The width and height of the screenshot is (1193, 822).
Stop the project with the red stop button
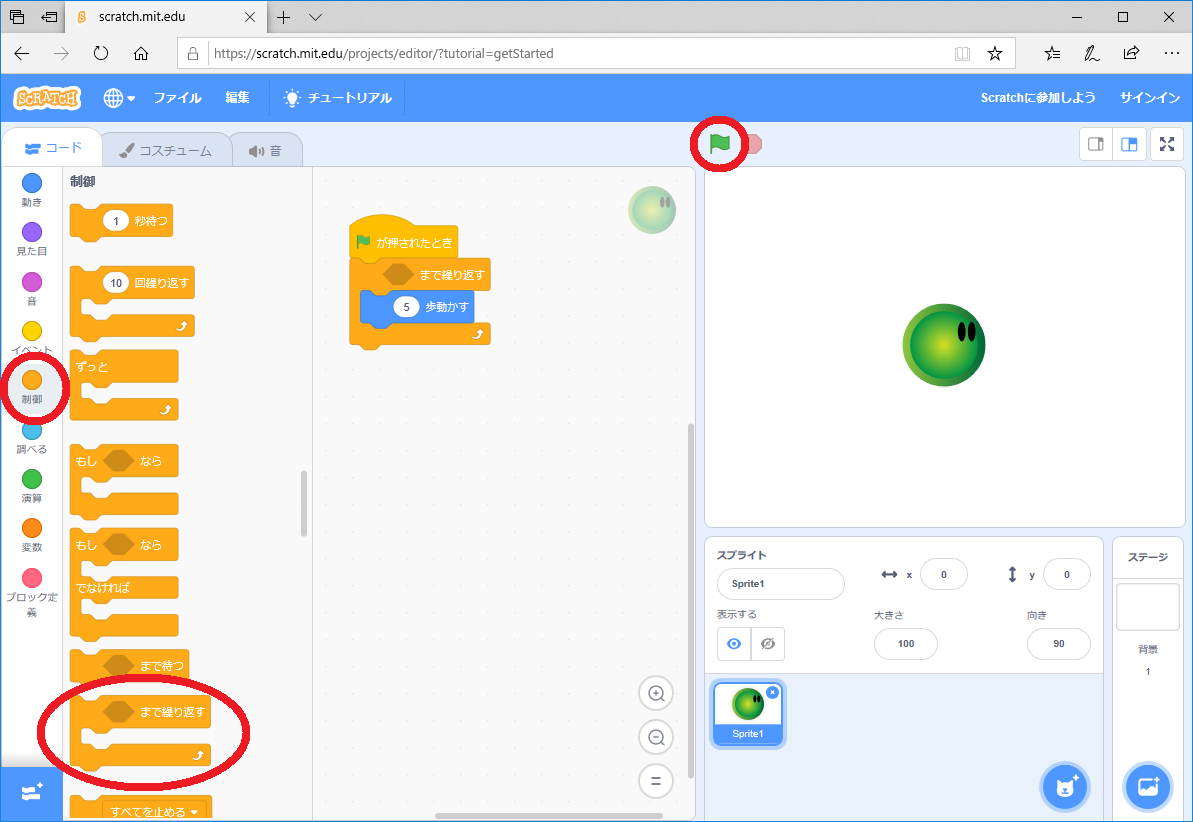pyautogui.click(x=753, y=144)
